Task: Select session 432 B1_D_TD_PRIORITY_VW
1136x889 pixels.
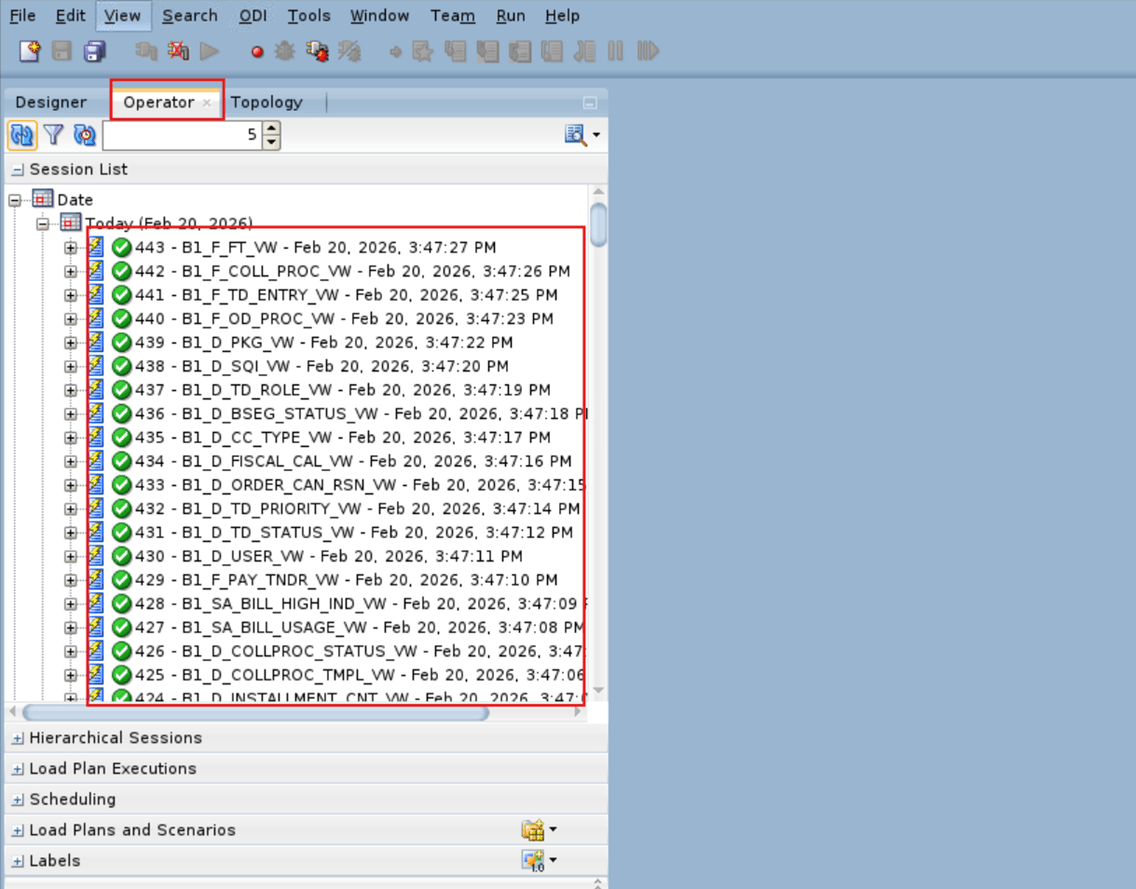Action: coord(357,509)
